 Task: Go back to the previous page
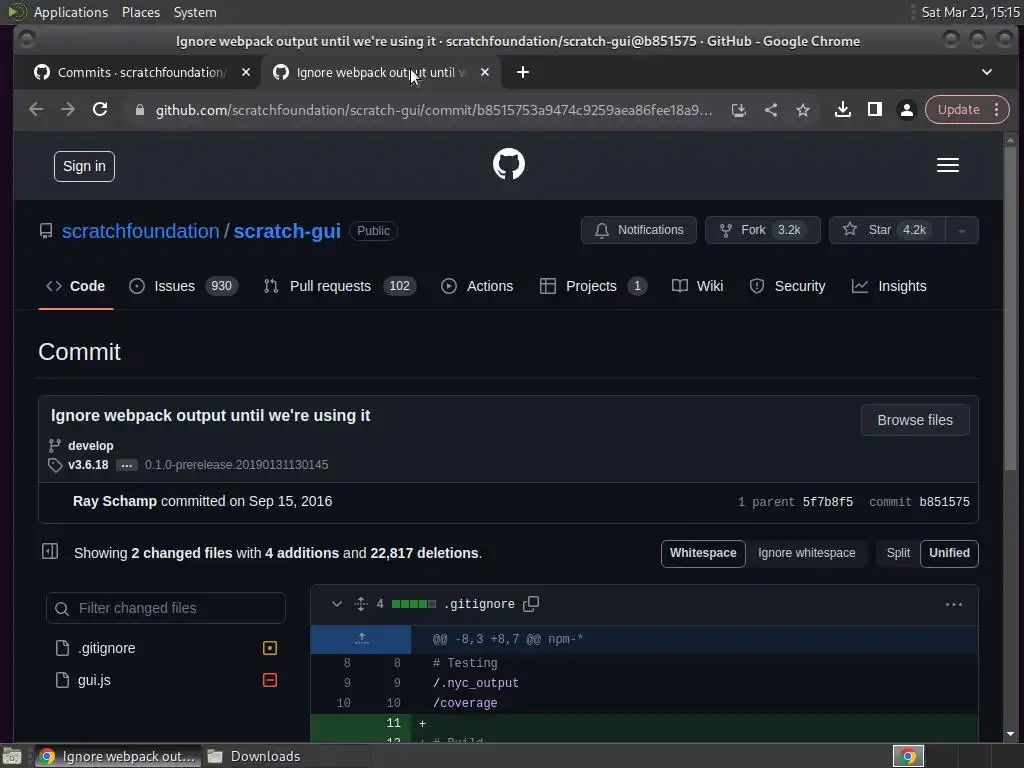[36, 110]
